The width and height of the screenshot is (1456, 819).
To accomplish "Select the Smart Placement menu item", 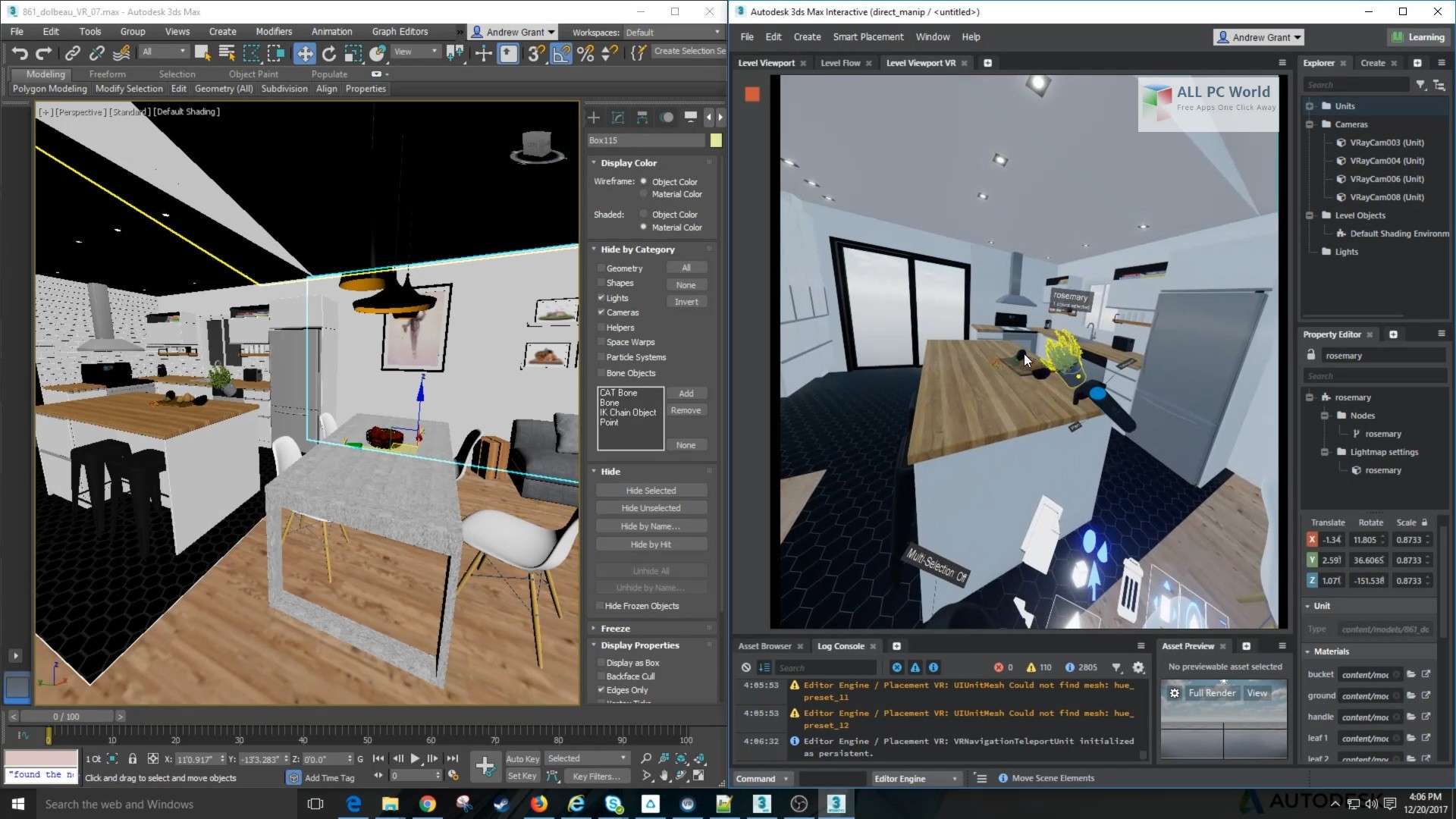I will tap(867, 37).
